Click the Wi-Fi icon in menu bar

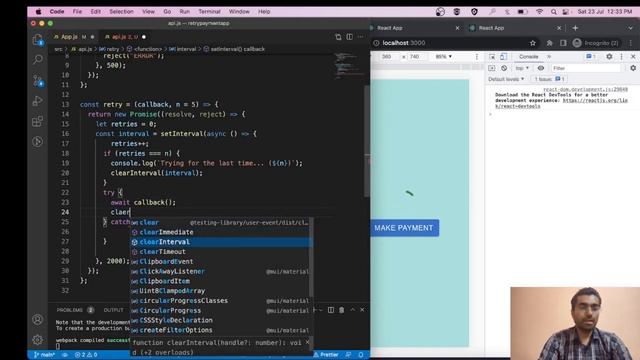(x=540, y=12)
